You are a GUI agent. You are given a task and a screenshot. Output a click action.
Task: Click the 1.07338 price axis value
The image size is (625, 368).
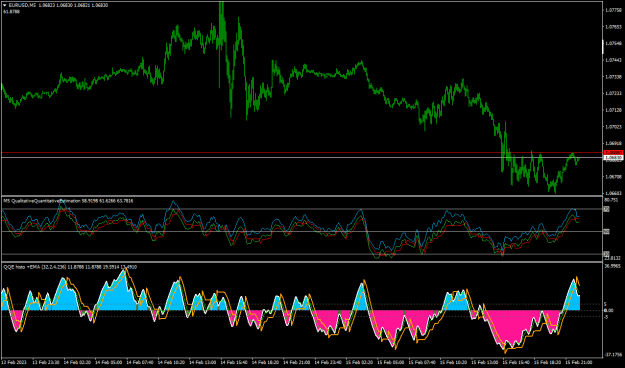613,77
